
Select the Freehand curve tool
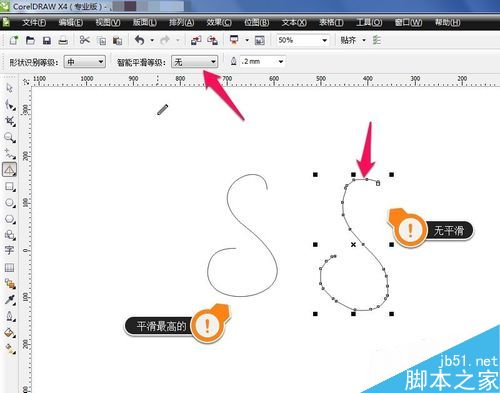tap(9, 153)
